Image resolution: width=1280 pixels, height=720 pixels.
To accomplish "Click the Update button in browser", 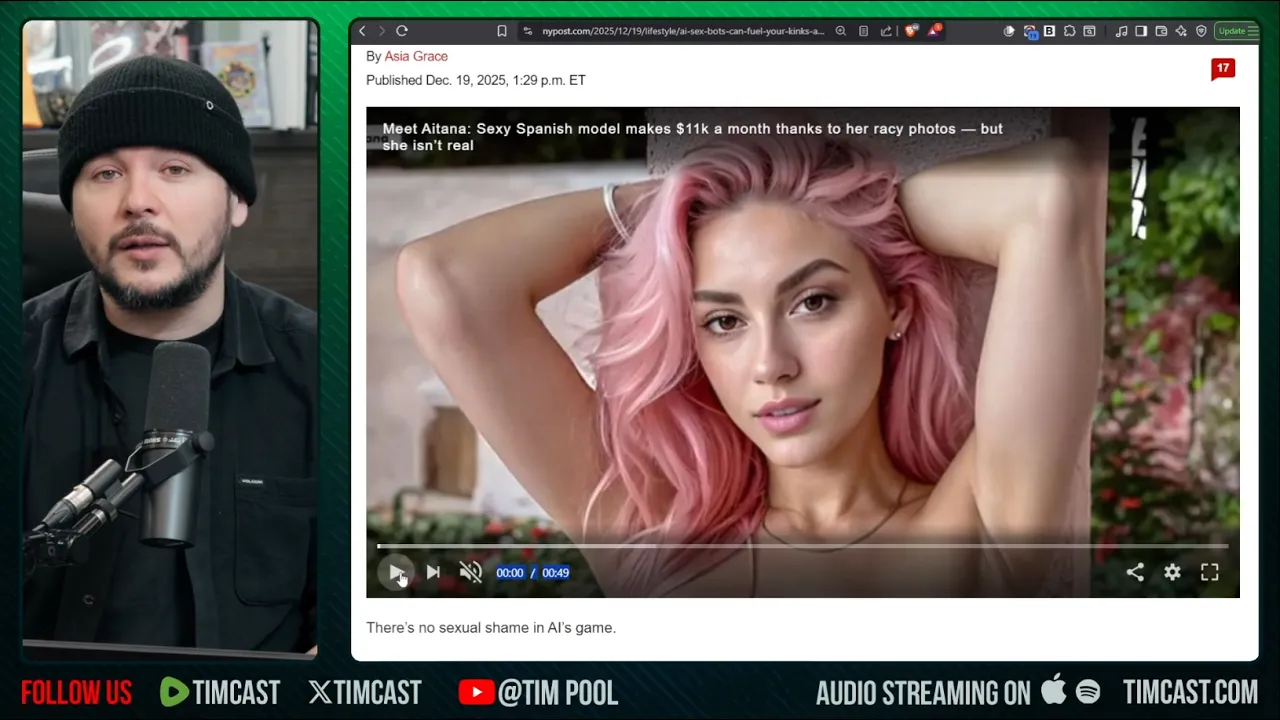I will 1231,31.
